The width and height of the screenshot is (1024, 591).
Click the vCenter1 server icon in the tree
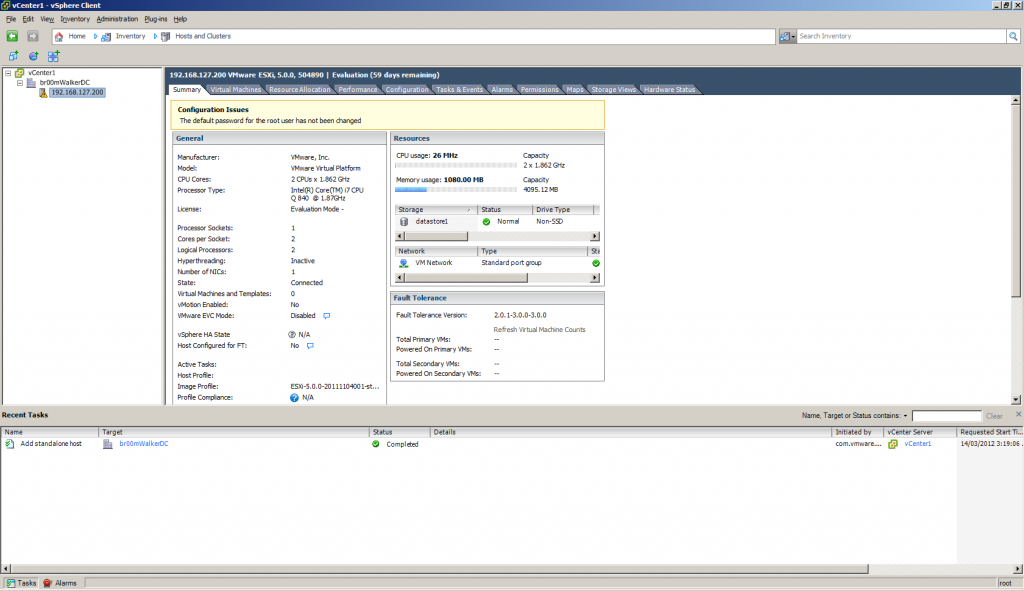click(x=20, y=73)
